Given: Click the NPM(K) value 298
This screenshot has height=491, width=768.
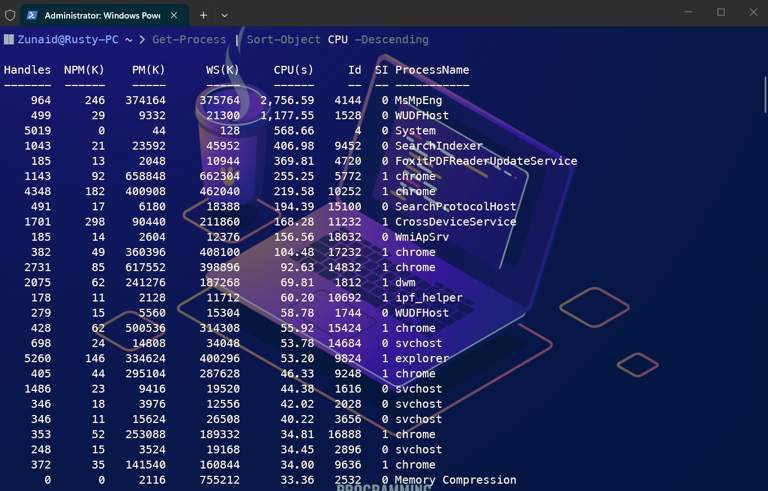Looking at the screenshot, I should click(95, 222).
